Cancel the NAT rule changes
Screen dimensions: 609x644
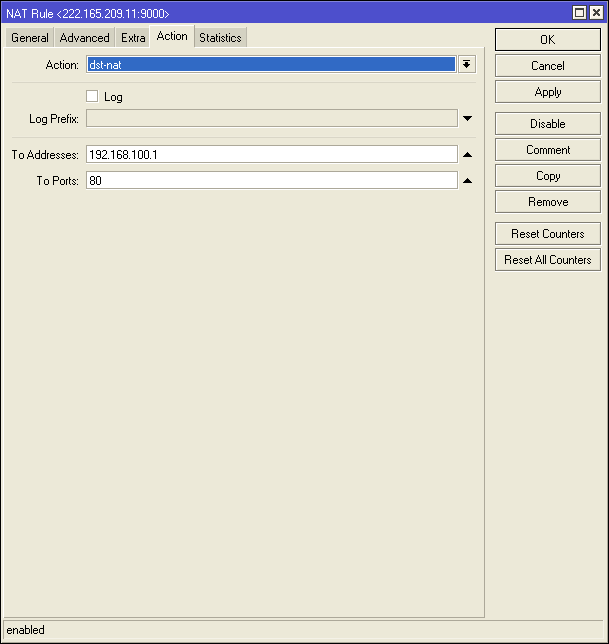547,66
